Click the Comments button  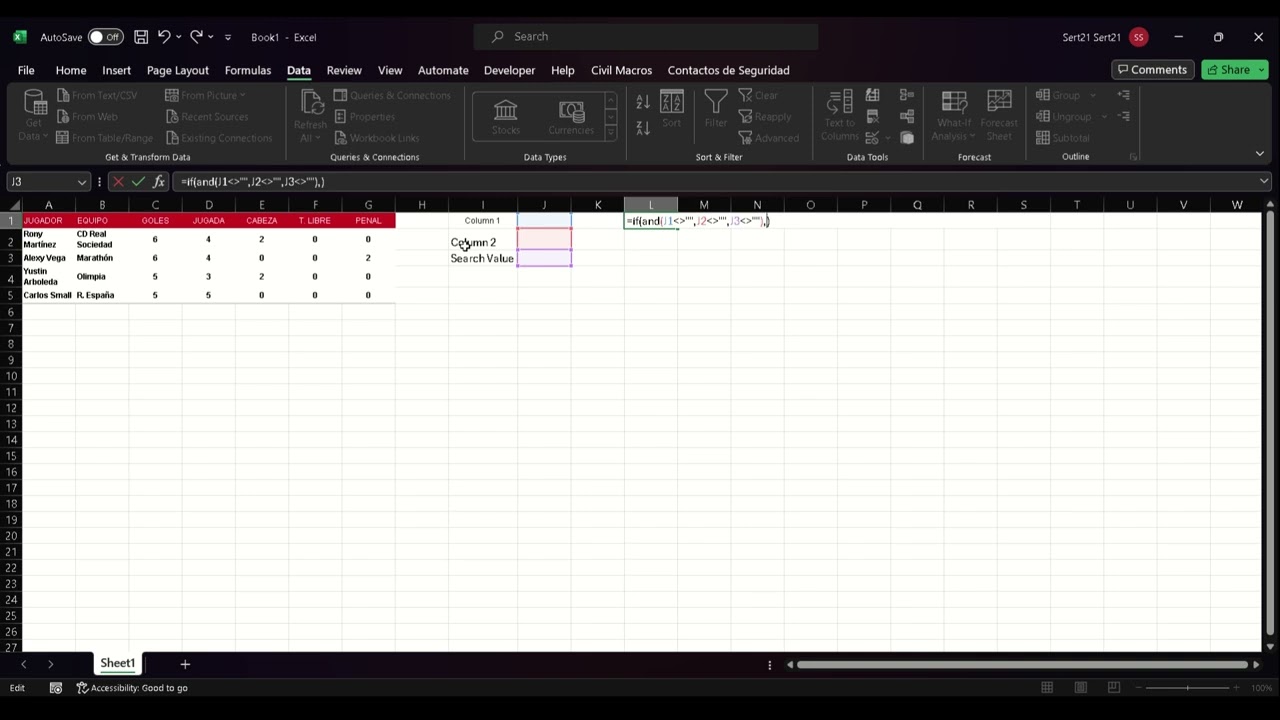[1153, 70]
